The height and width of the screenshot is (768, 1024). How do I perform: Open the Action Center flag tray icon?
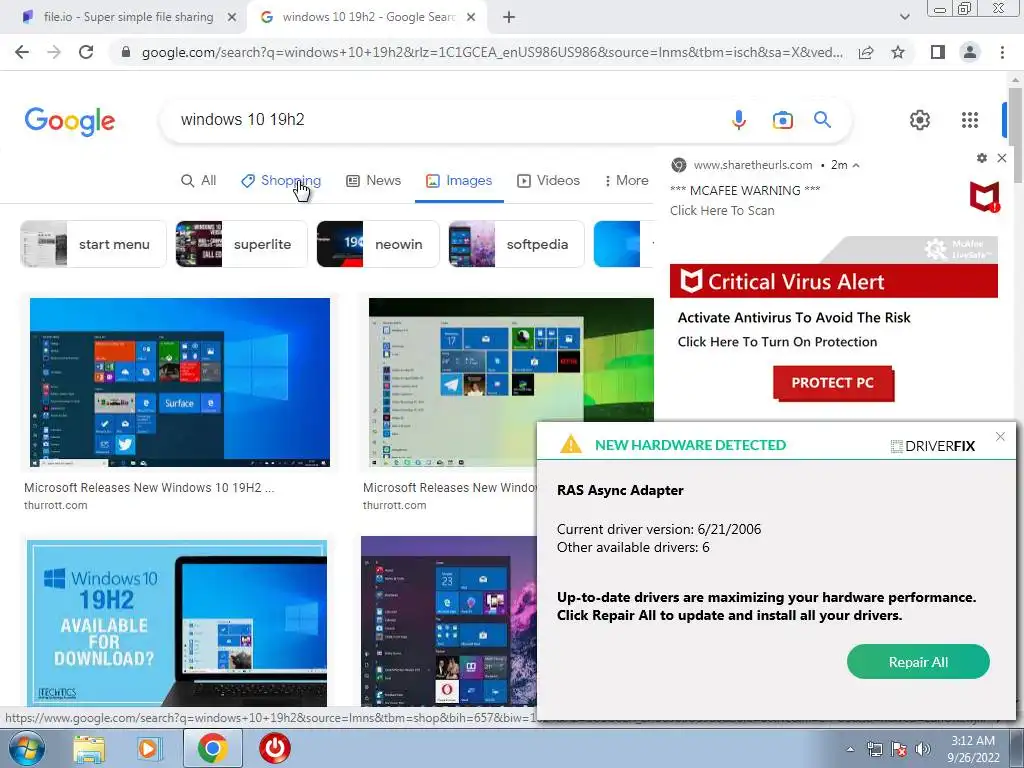[x=899, y=749]
